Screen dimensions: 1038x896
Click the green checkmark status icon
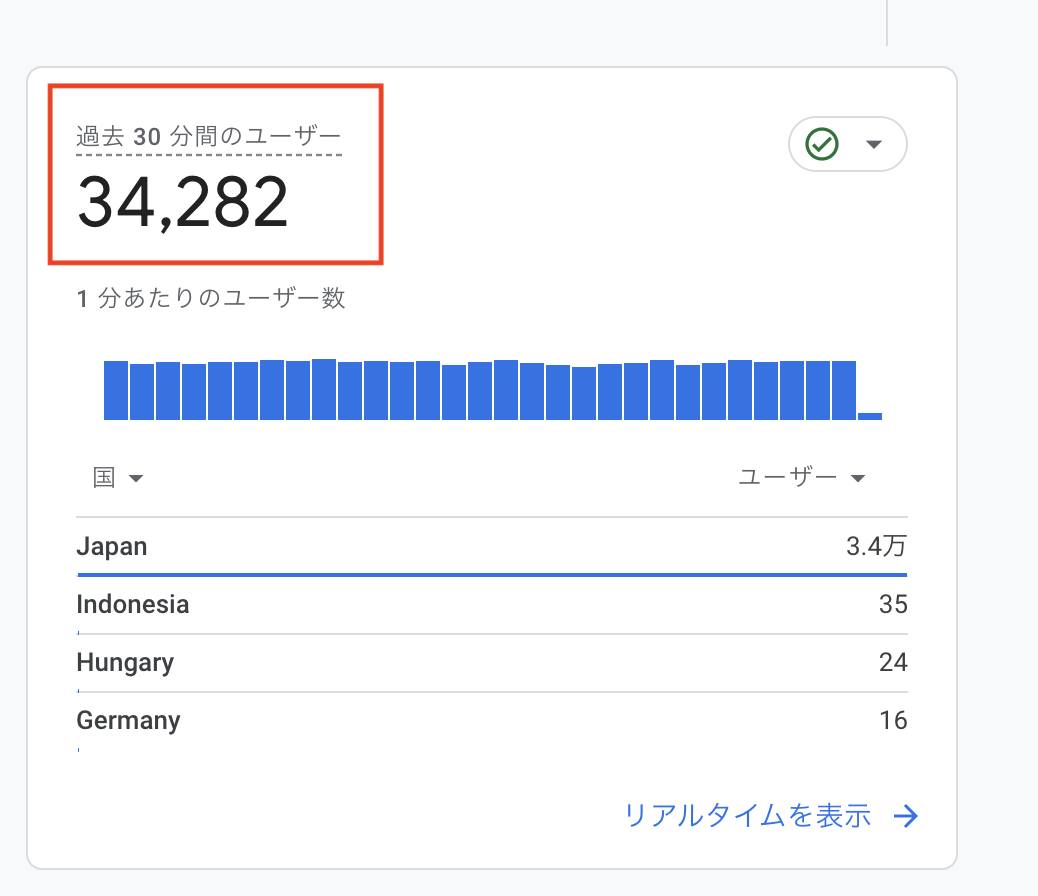[820, 144]
